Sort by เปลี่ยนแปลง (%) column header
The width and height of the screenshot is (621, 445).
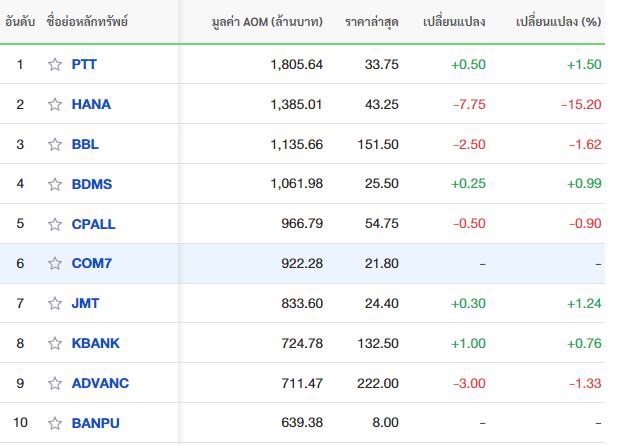click(558, 22)
